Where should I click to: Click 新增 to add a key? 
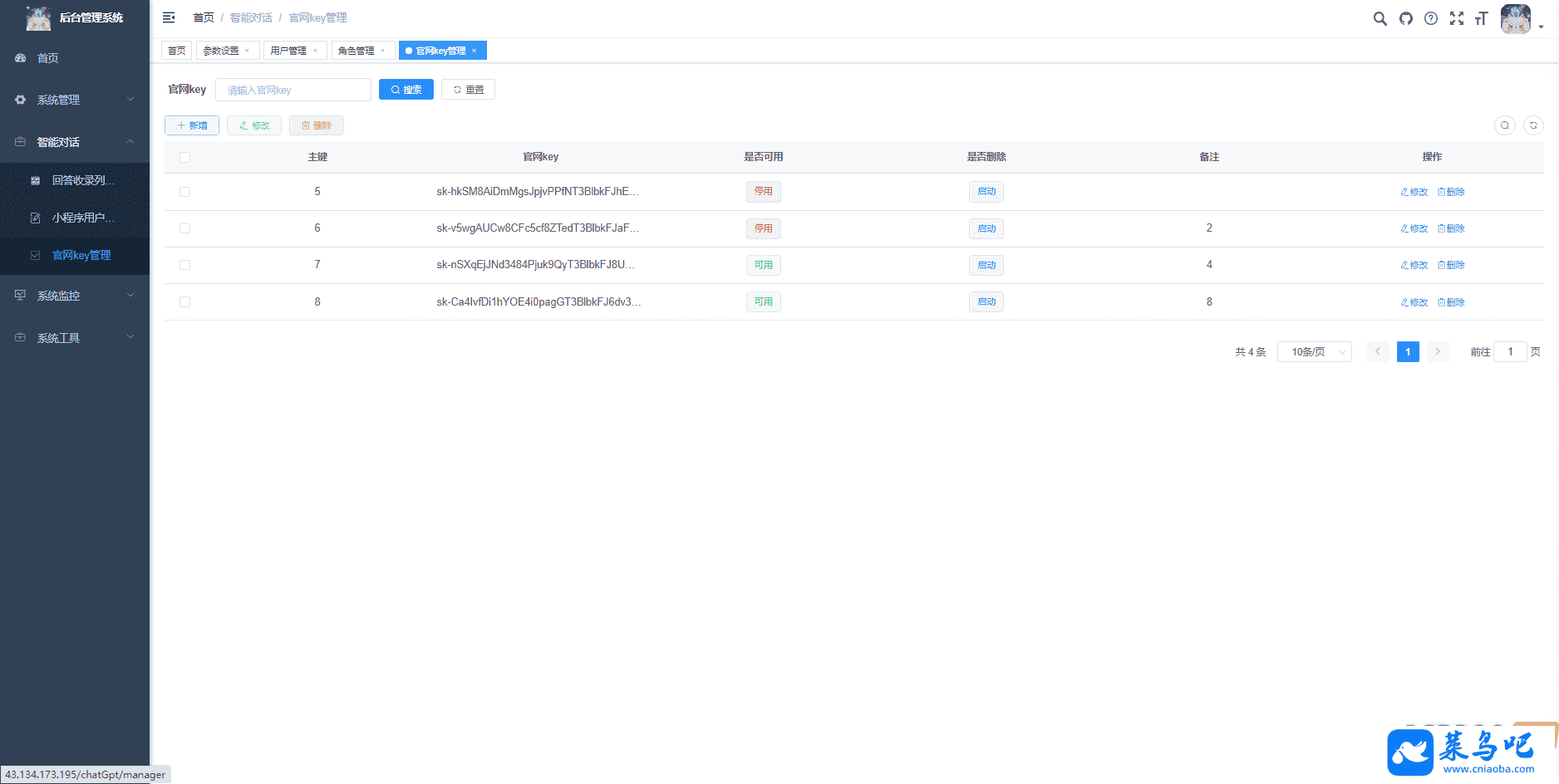(x=192, y=125)
